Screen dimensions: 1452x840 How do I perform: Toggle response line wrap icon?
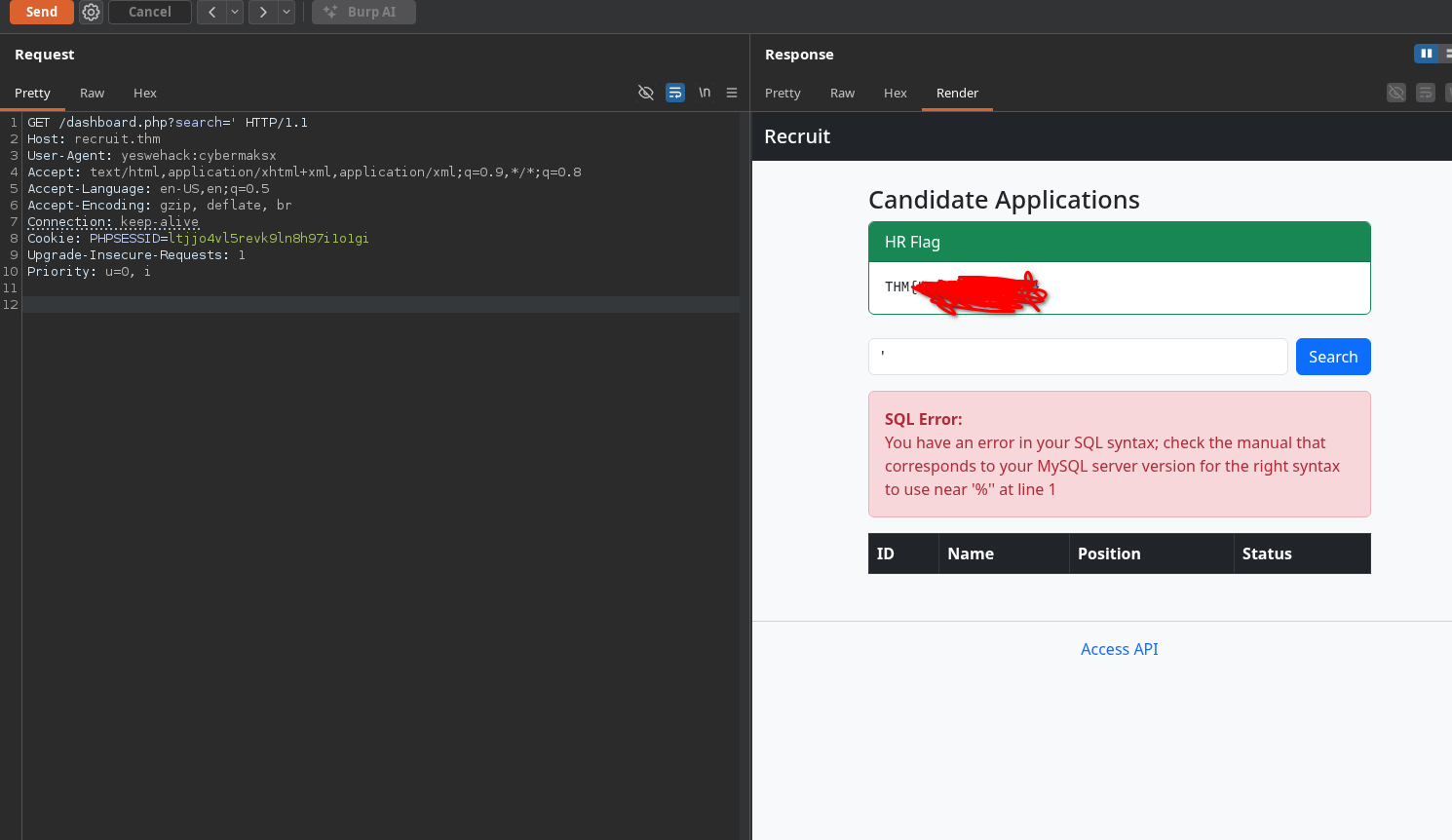[1426, 93]
